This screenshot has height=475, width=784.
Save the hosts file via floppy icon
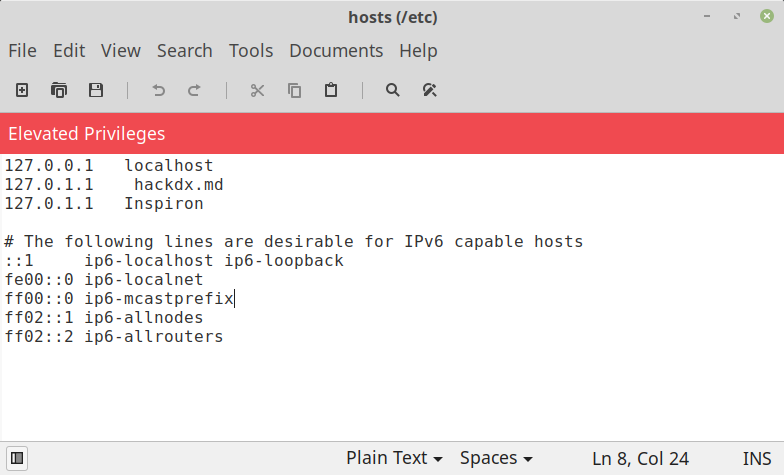click(96, 90)
